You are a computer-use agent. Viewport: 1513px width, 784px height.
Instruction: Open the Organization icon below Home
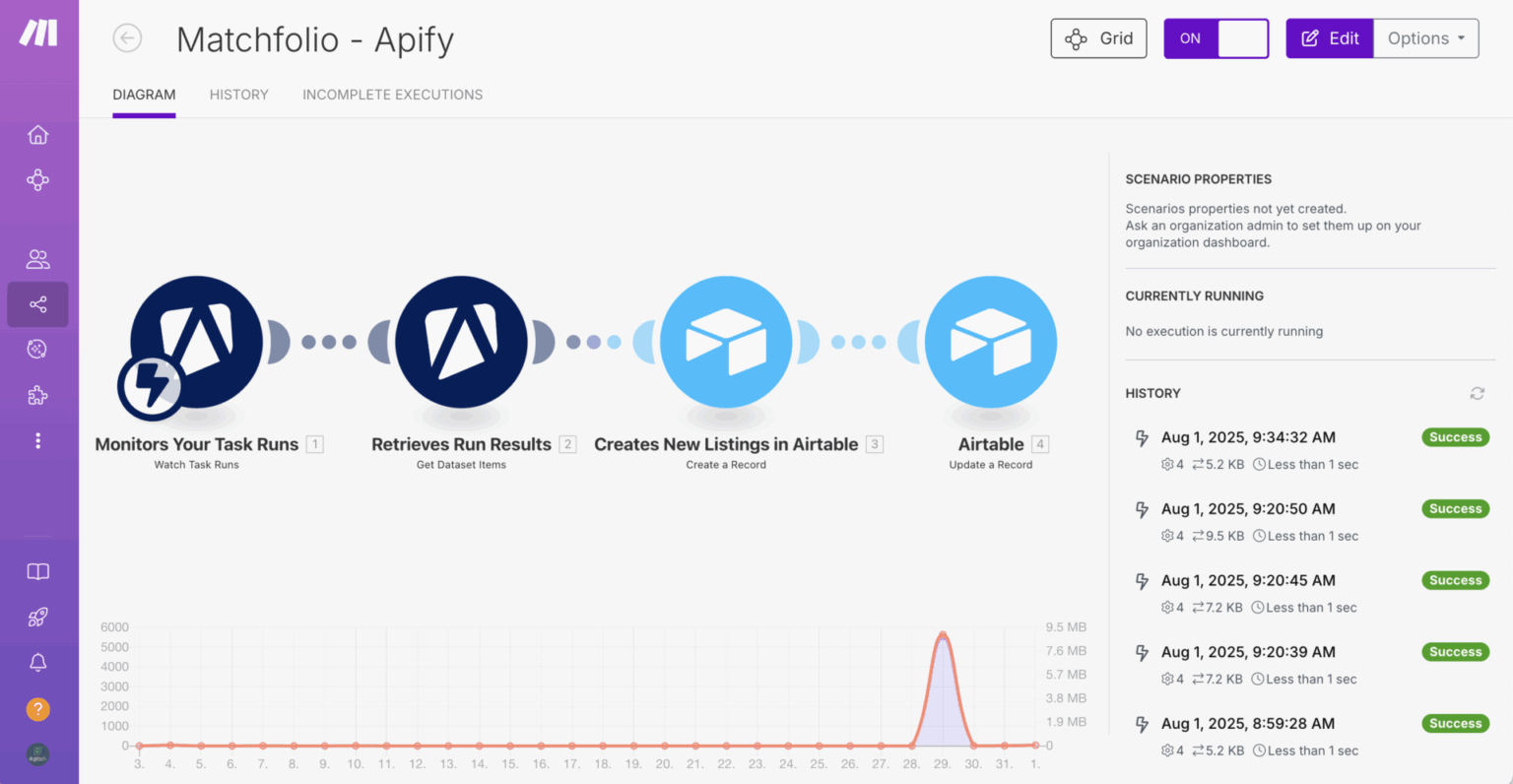pos(37,180)
